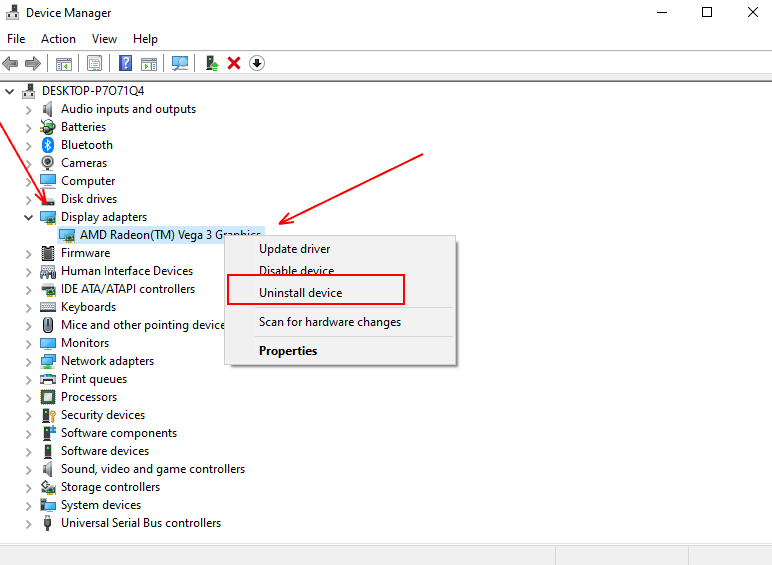Image resolution: width=772 pixels, height=565 pixels.
Task: Select Audio inputs and outputs label
Action: coord(128,109)
